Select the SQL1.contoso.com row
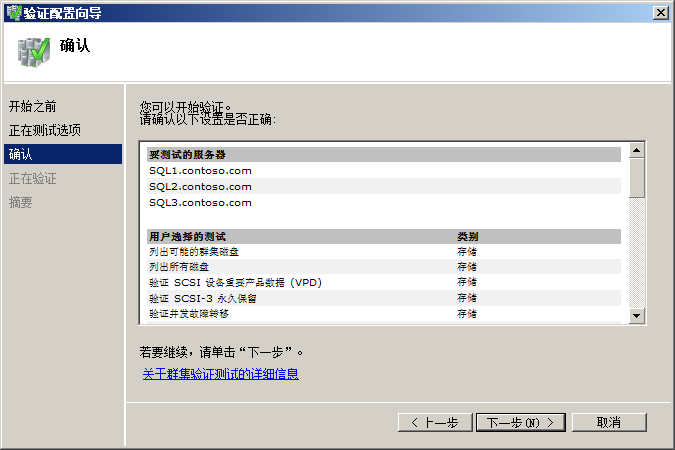Screen dimensions: 675x450 click(384, 171)
